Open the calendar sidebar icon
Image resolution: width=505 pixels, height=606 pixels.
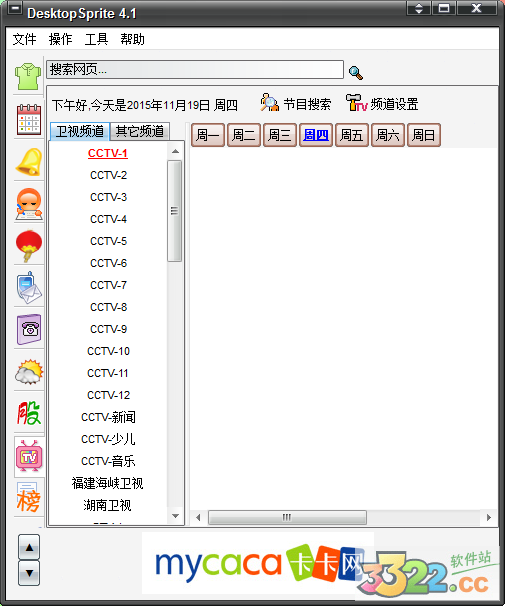(x=29, y=119)
